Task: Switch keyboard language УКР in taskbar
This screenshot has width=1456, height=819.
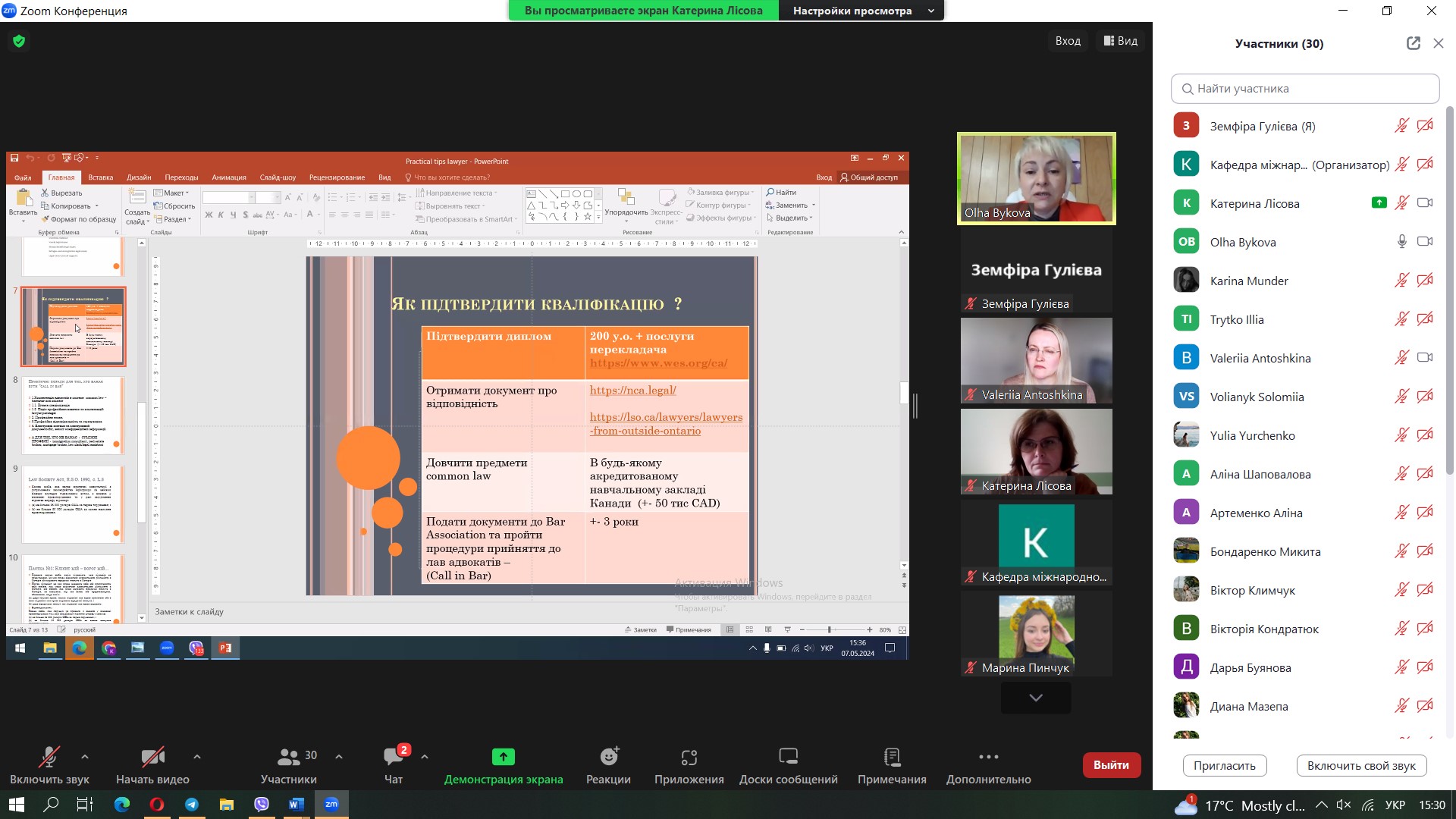Action: [x=1395, y=805]
